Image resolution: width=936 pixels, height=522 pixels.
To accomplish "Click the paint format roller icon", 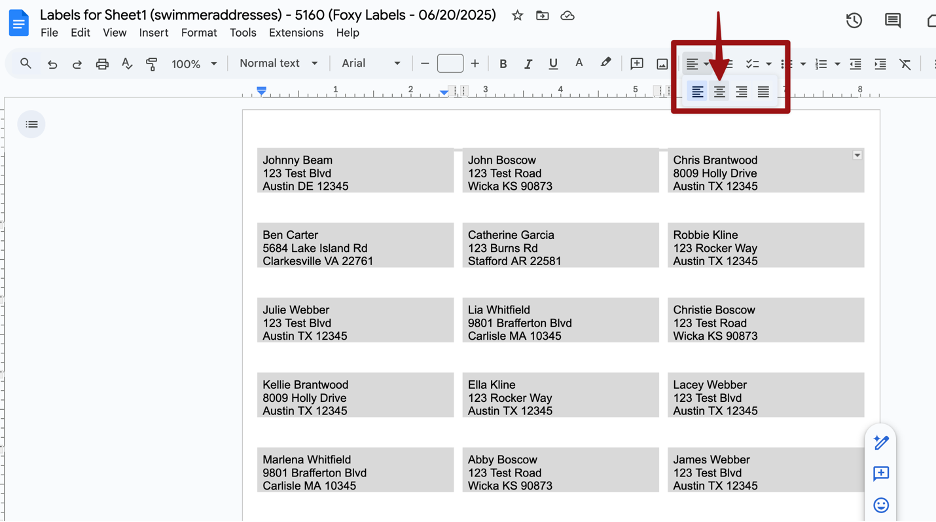I will click(x=152, y=64).
